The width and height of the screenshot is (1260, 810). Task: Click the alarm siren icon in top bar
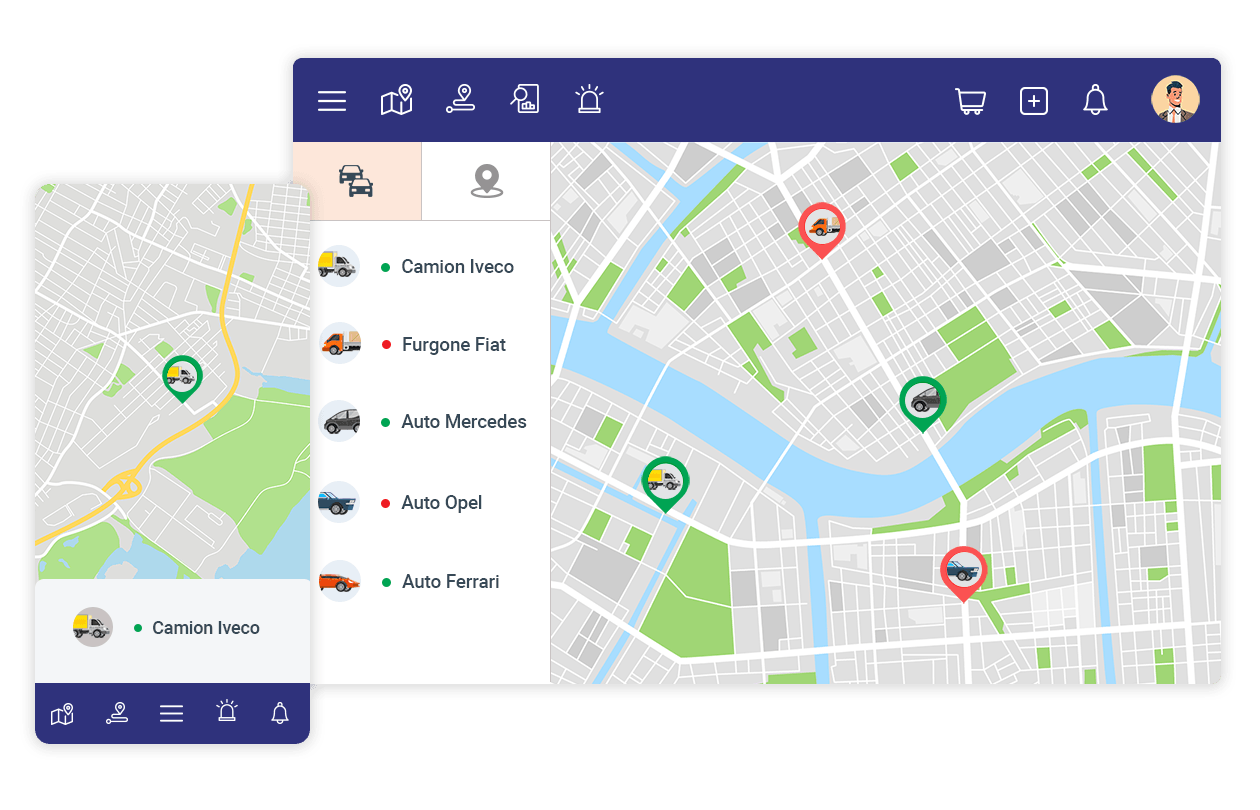pyautogui.click(x=589, y=100)
